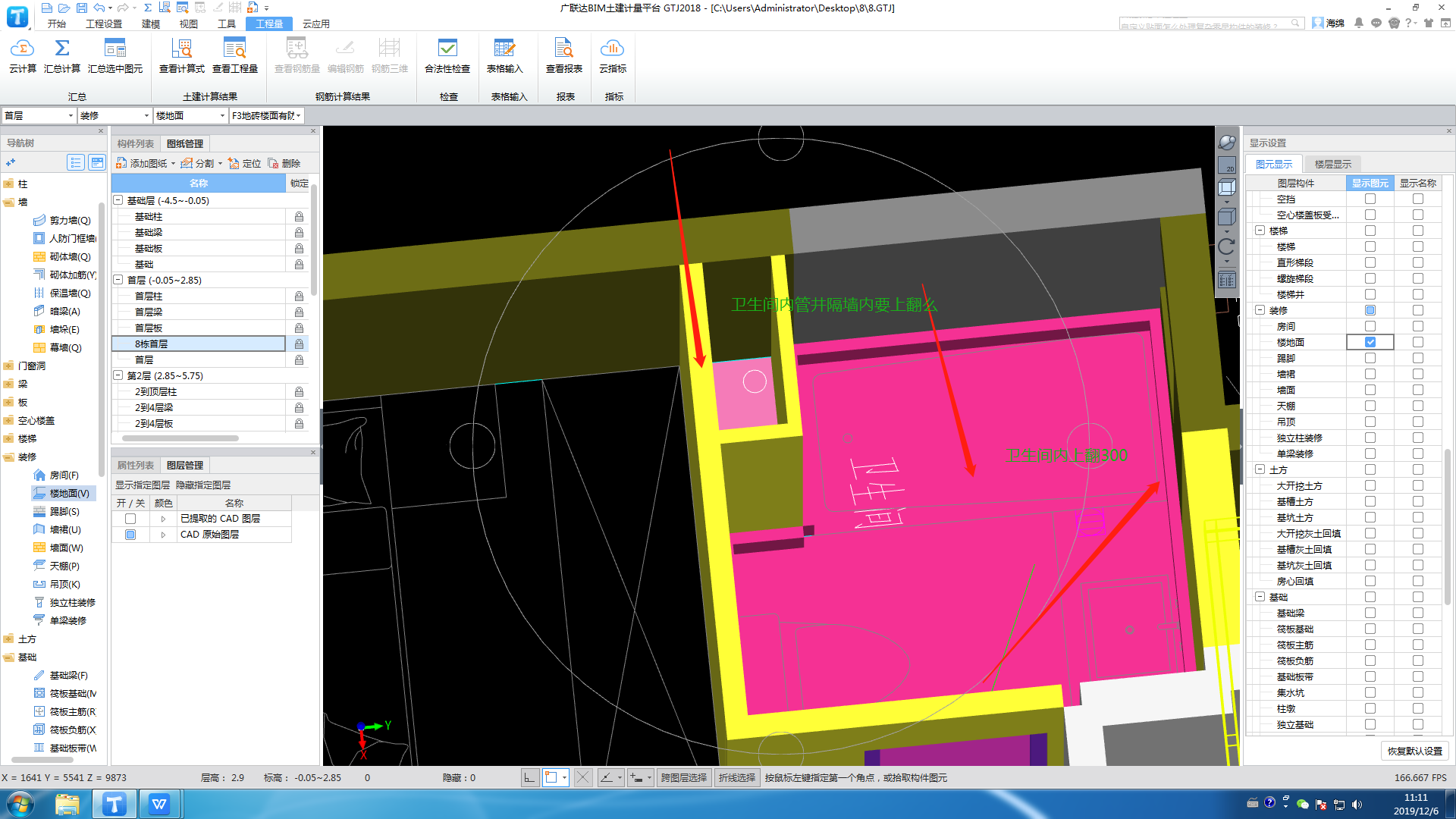Collapse 第2层 (2.85~5.75) group
Viewport: 1456px width, 819px height.
118,375
